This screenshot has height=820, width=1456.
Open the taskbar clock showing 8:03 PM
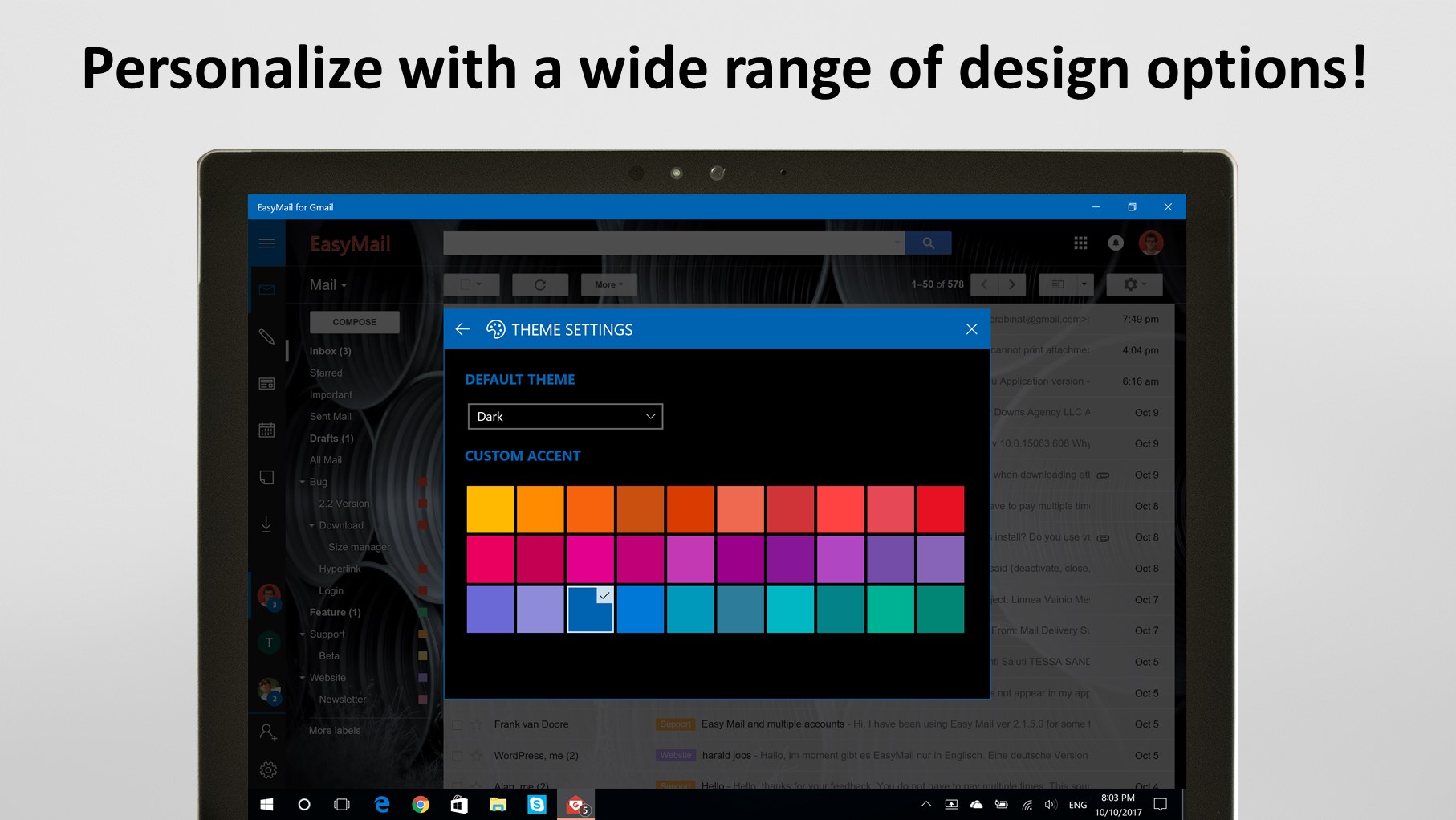(1118, 805)
